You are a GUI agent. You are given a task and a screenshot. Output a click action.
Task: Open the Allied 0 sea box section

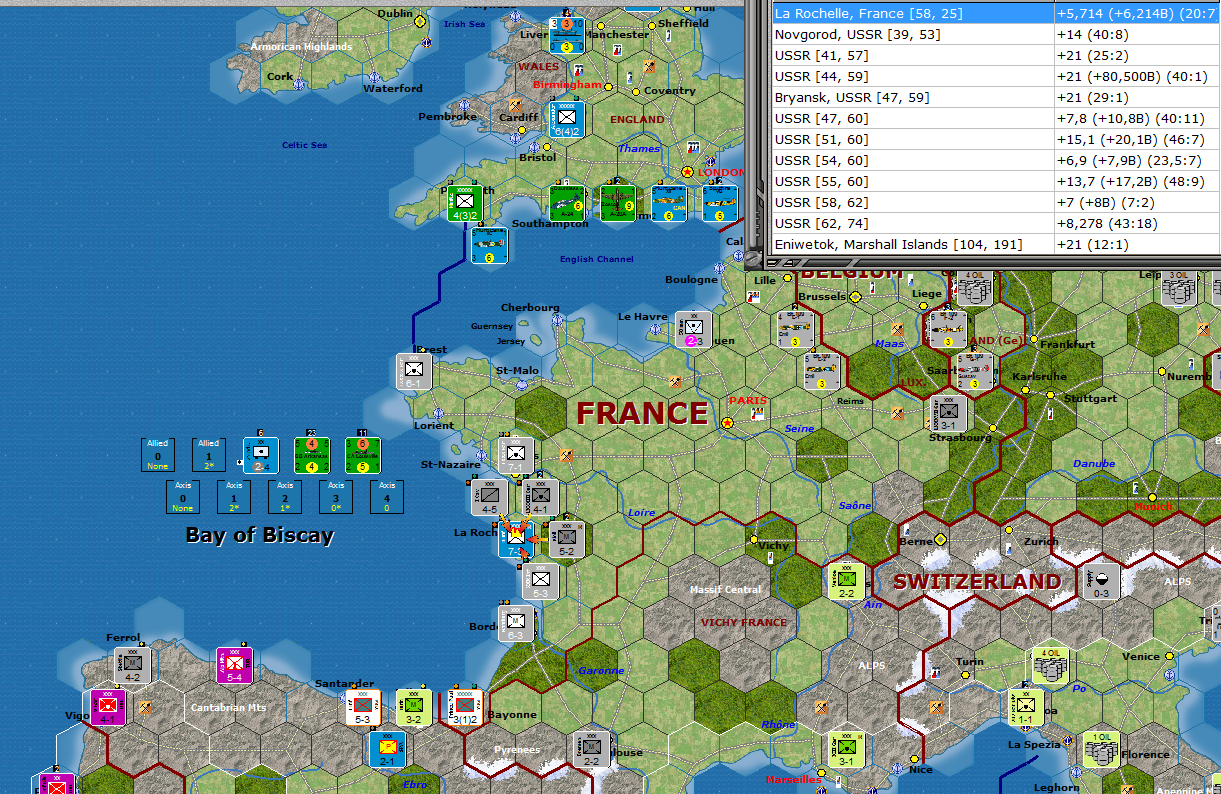coord(158,455)
